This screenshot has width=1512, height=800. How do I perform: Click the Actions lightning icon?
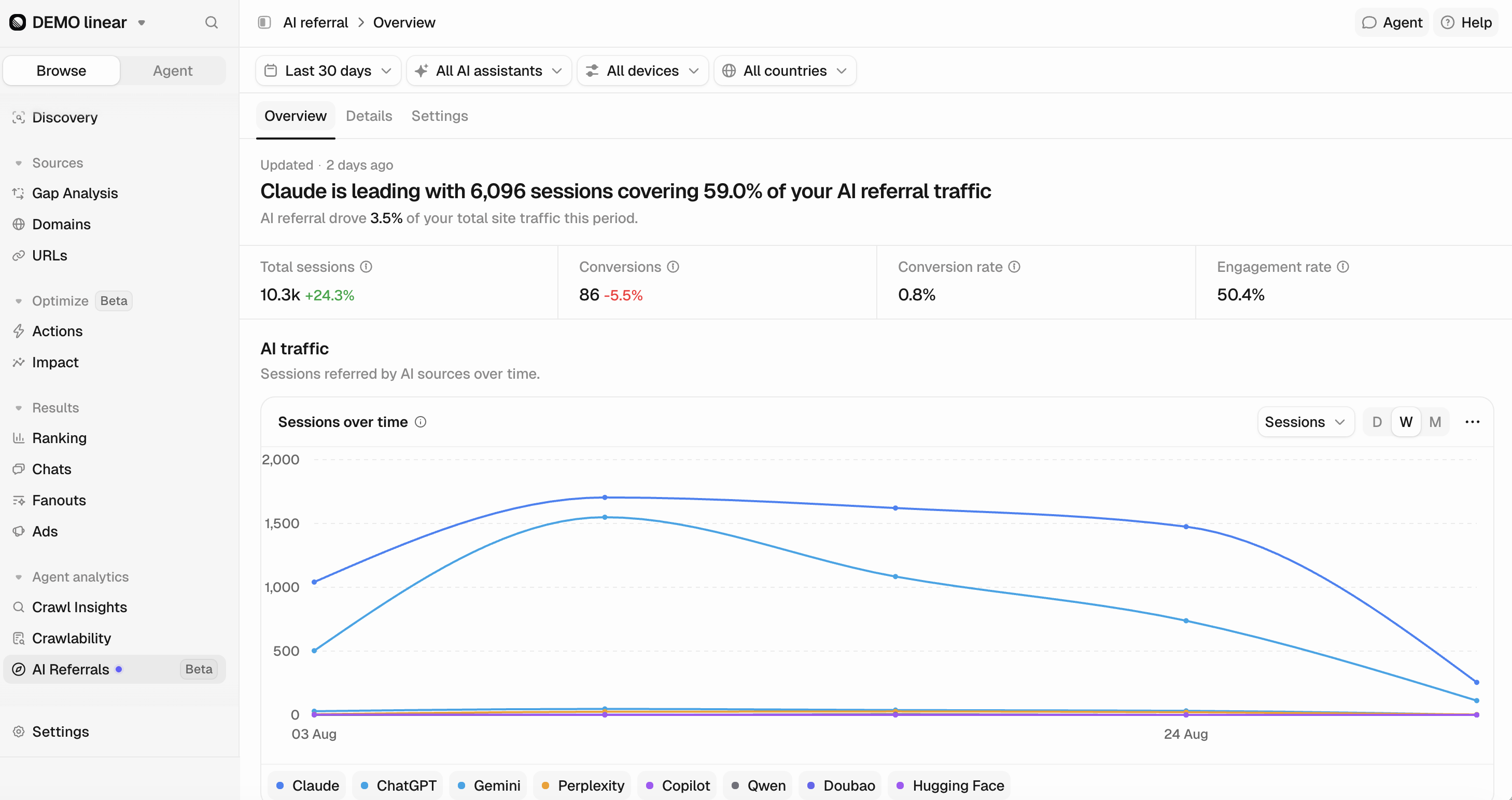coord(19,332)
